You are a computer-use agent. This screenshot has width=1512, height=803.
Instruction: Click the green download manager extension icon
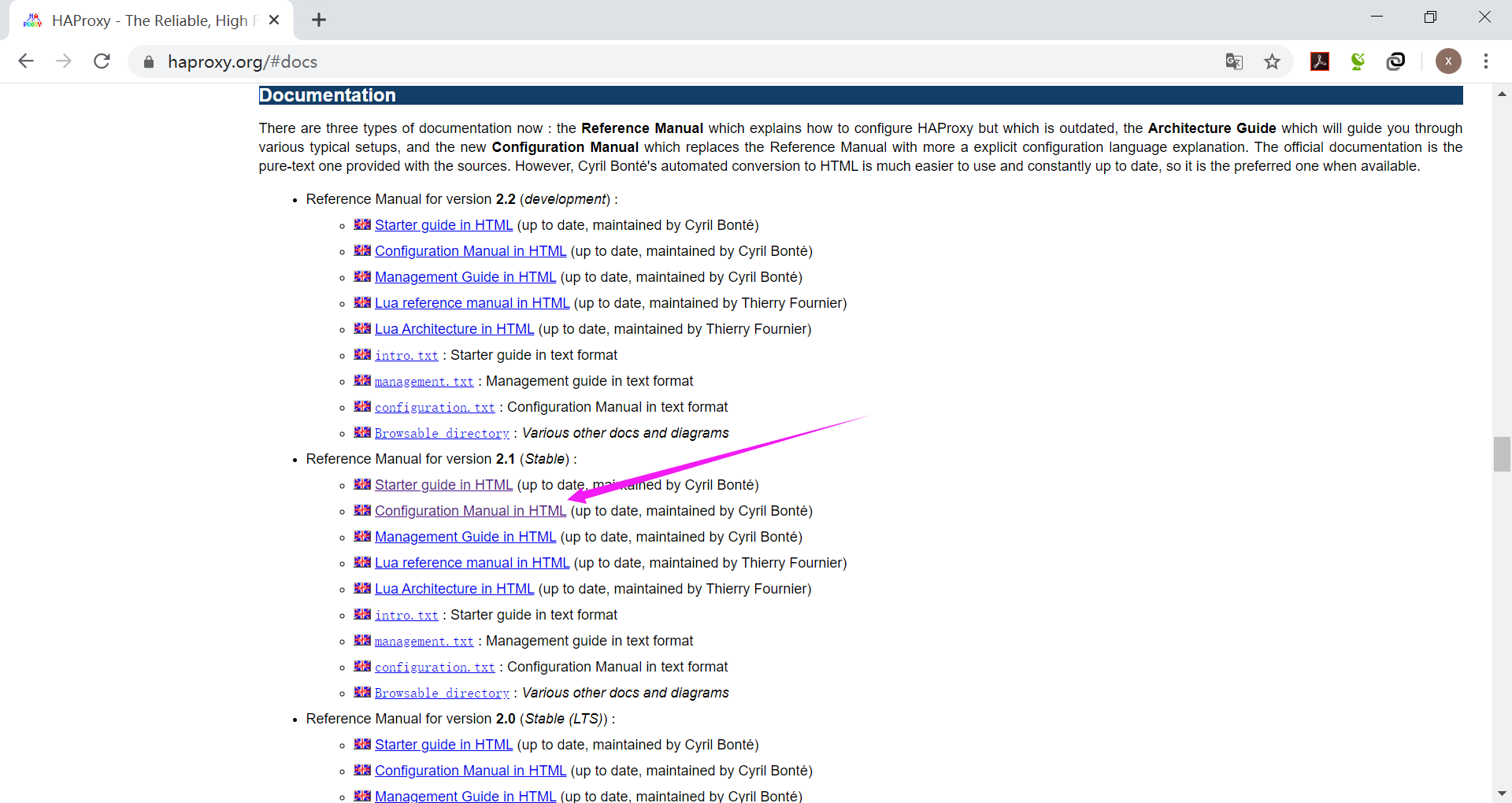pos(1358,61)
